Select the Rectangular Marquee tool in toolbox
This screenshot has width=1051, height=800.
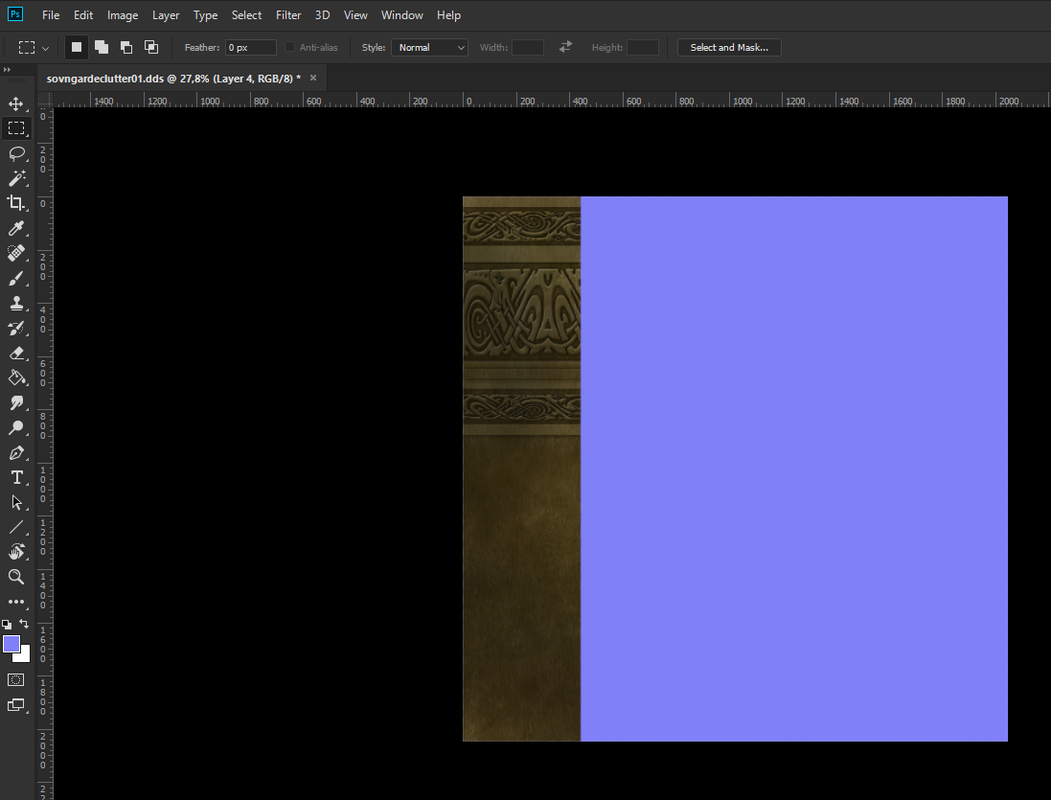point(16,128)
